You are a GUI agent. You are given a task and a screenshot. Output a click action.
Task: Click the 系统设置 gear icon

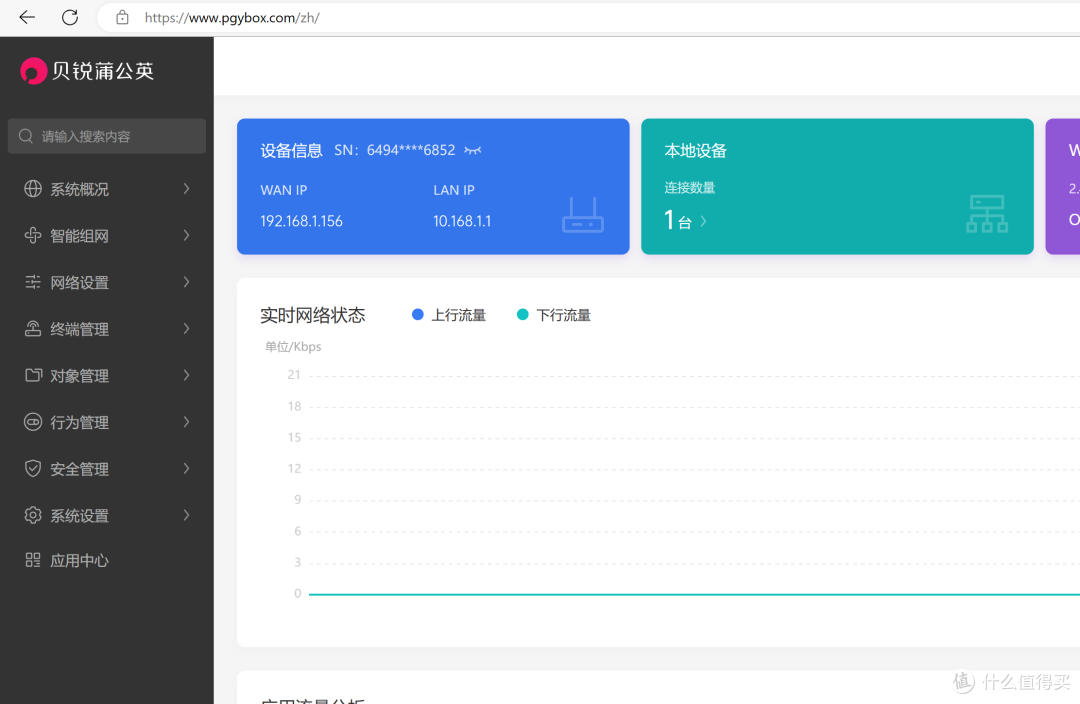pos(33,515)
